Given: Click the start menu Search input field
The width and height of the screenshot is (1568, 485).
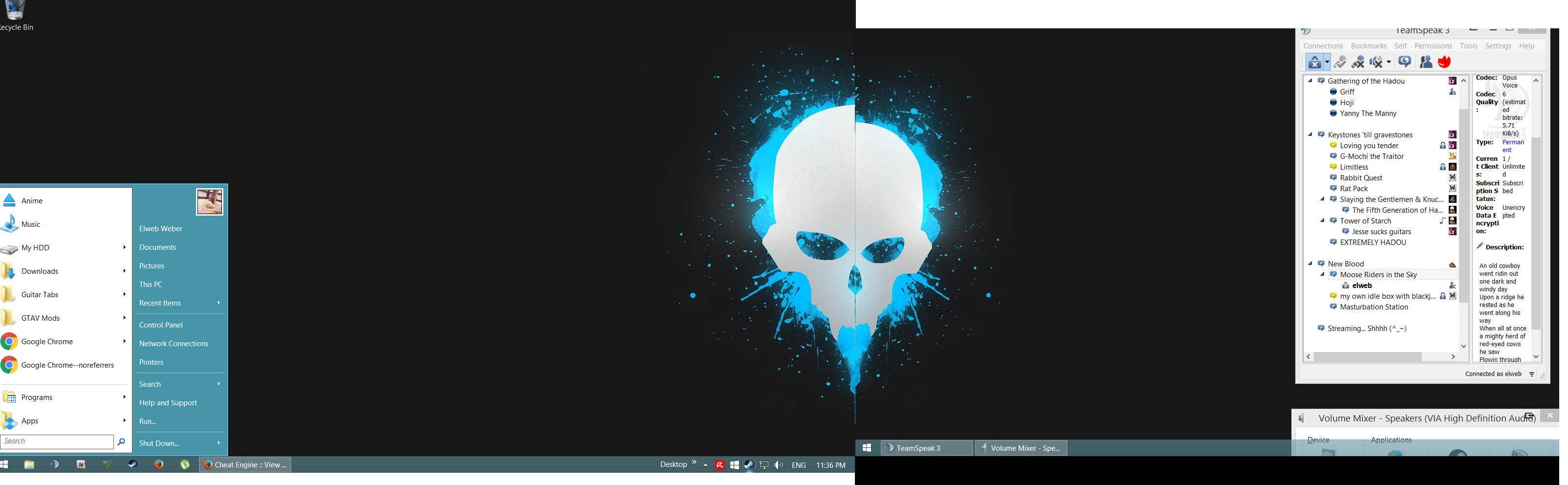Looking at the screenshot, I should (57, 442).
